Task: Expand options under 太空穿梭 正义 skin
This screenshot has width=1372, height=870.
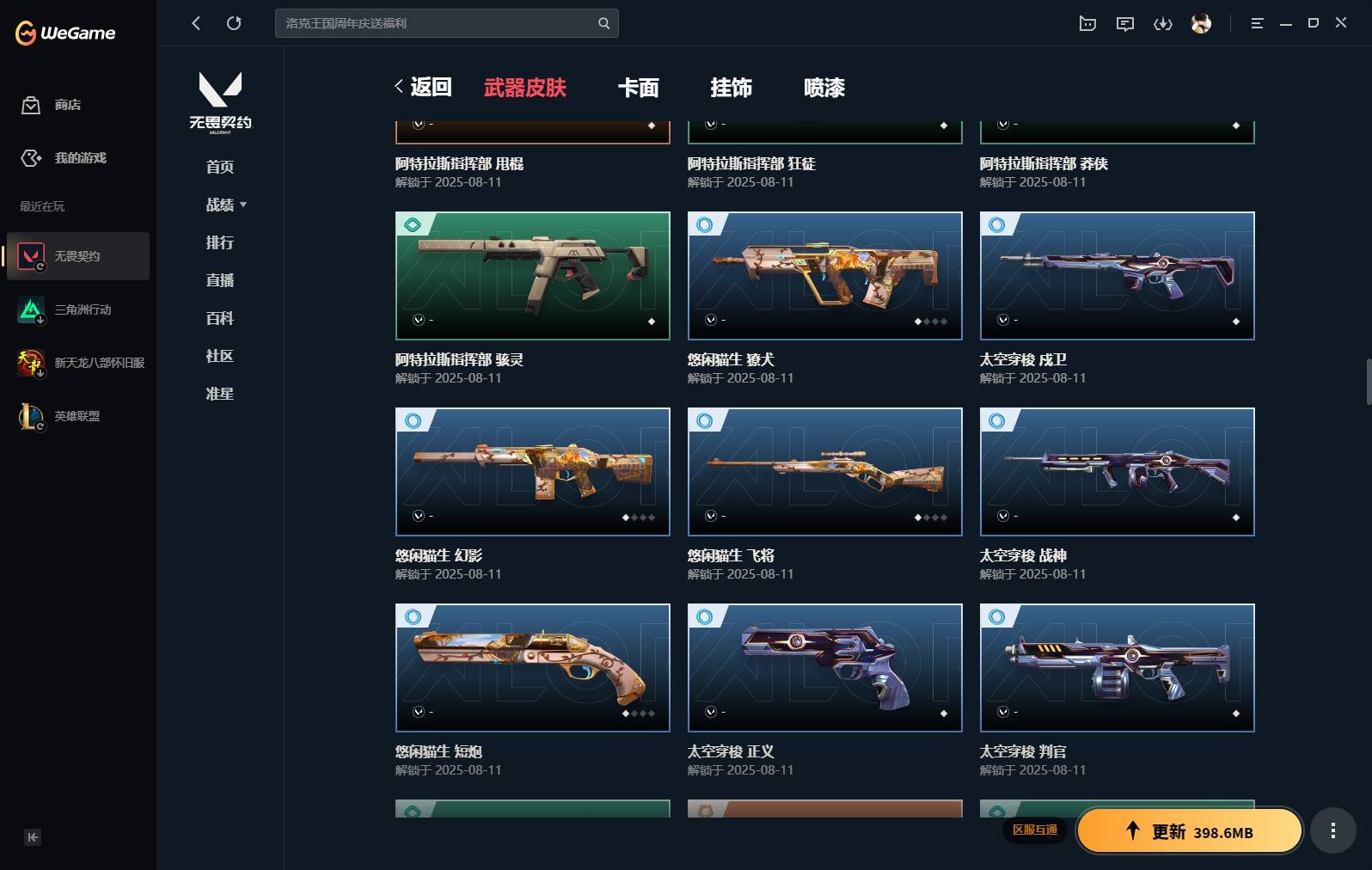Action: click(x=711, y=712)
